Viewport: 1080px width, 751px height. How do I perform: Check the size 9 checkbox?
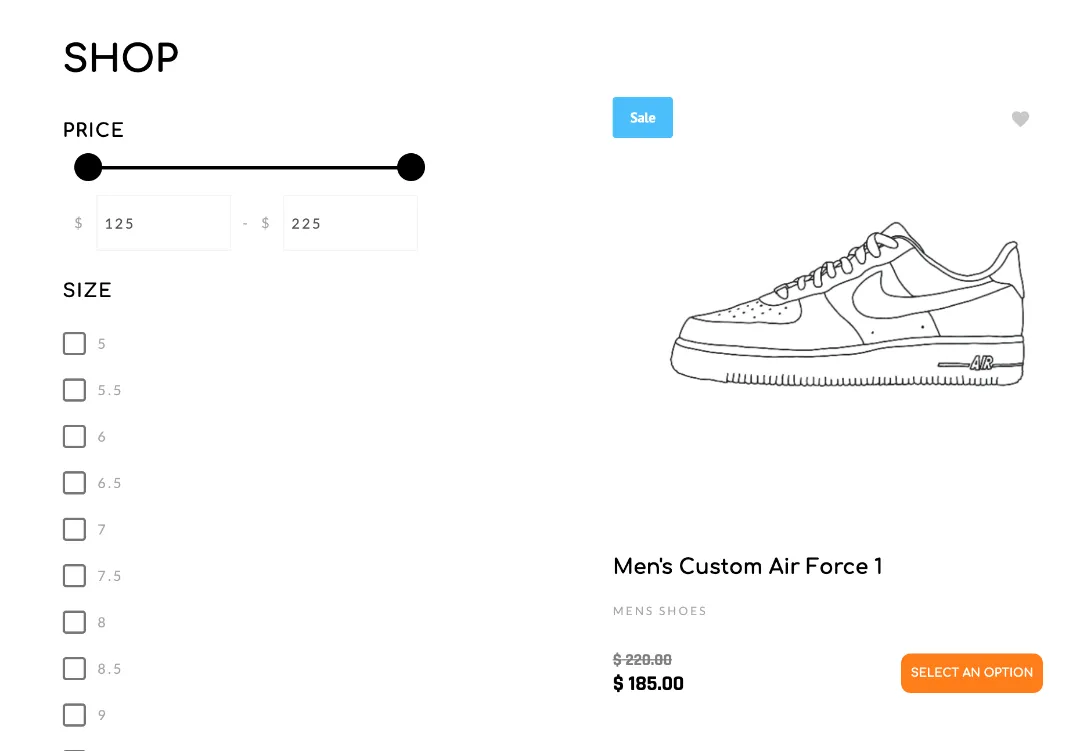[74, 715]
